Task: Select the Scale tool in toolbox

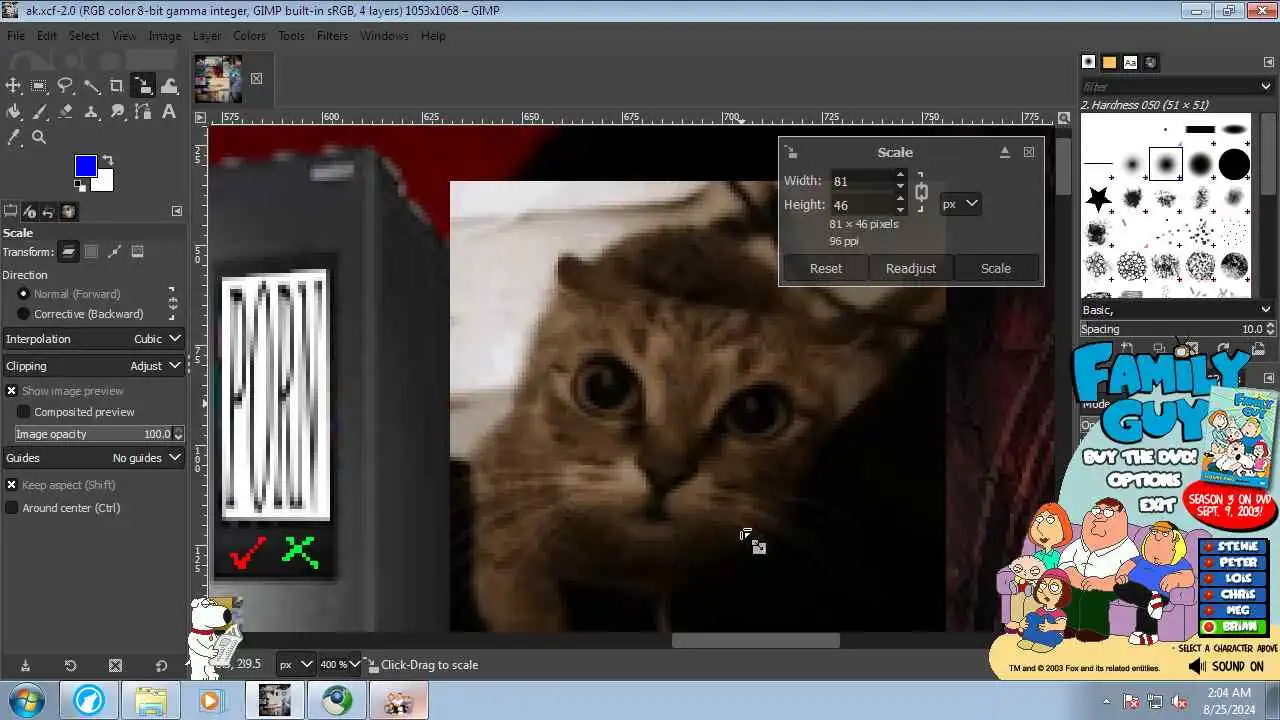Action: [x=143, y=86]
